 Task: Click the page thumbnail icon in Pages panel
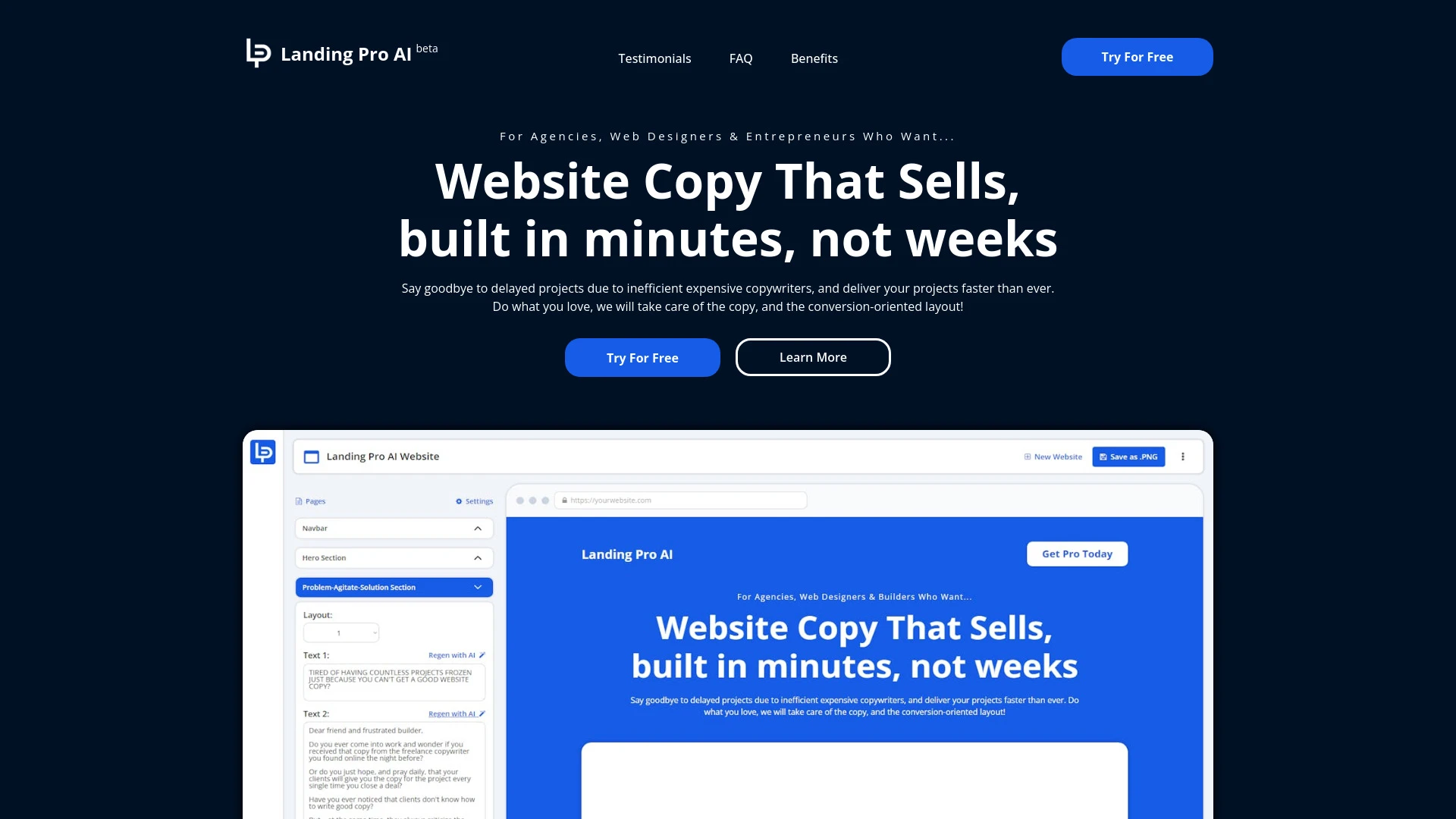[298, 501]
